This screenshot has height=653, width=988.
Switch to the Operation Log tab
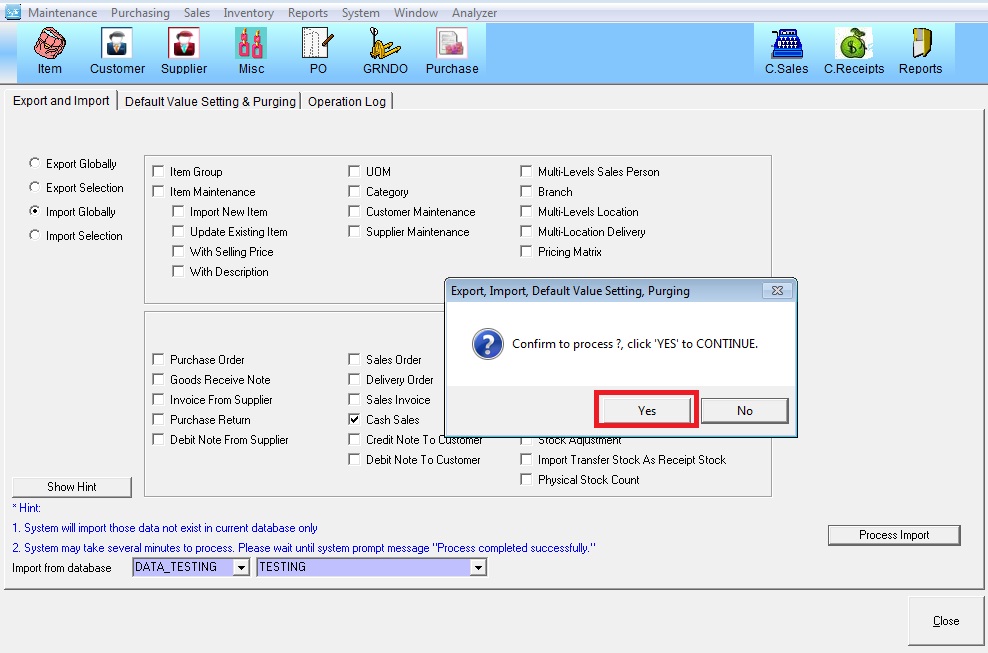coord(348,102)
